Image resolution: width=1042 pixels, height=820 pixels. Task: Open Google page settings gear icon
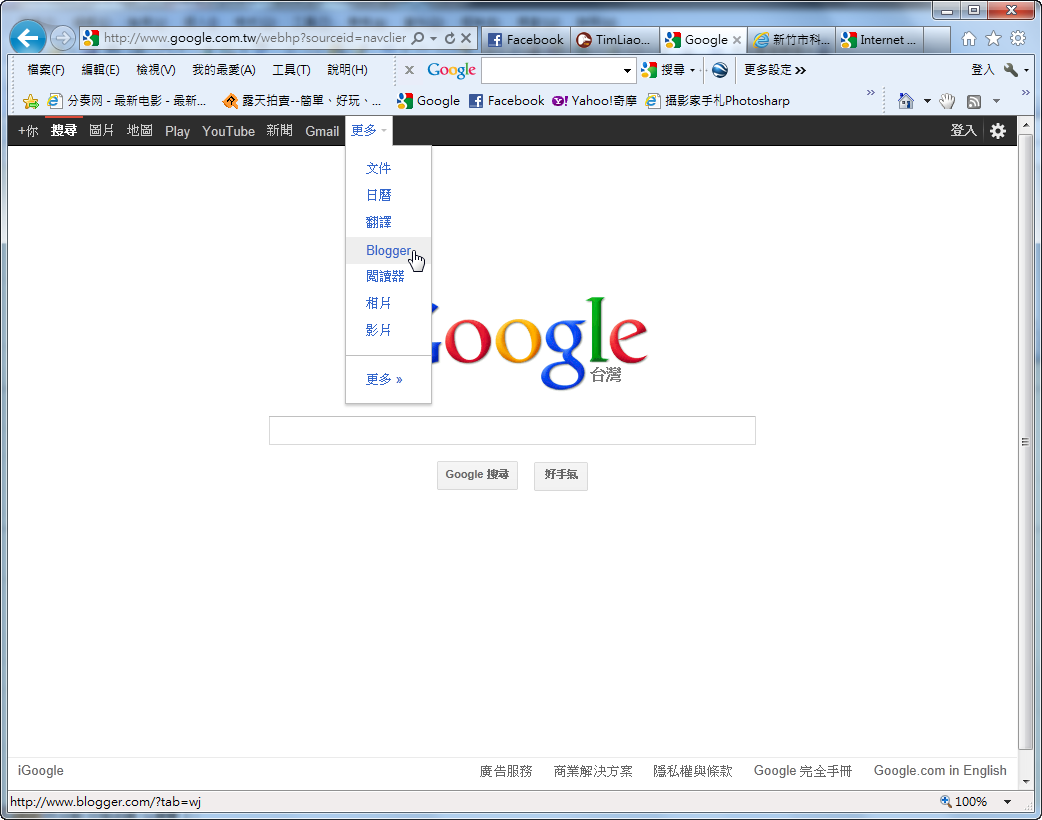(997, 131)
